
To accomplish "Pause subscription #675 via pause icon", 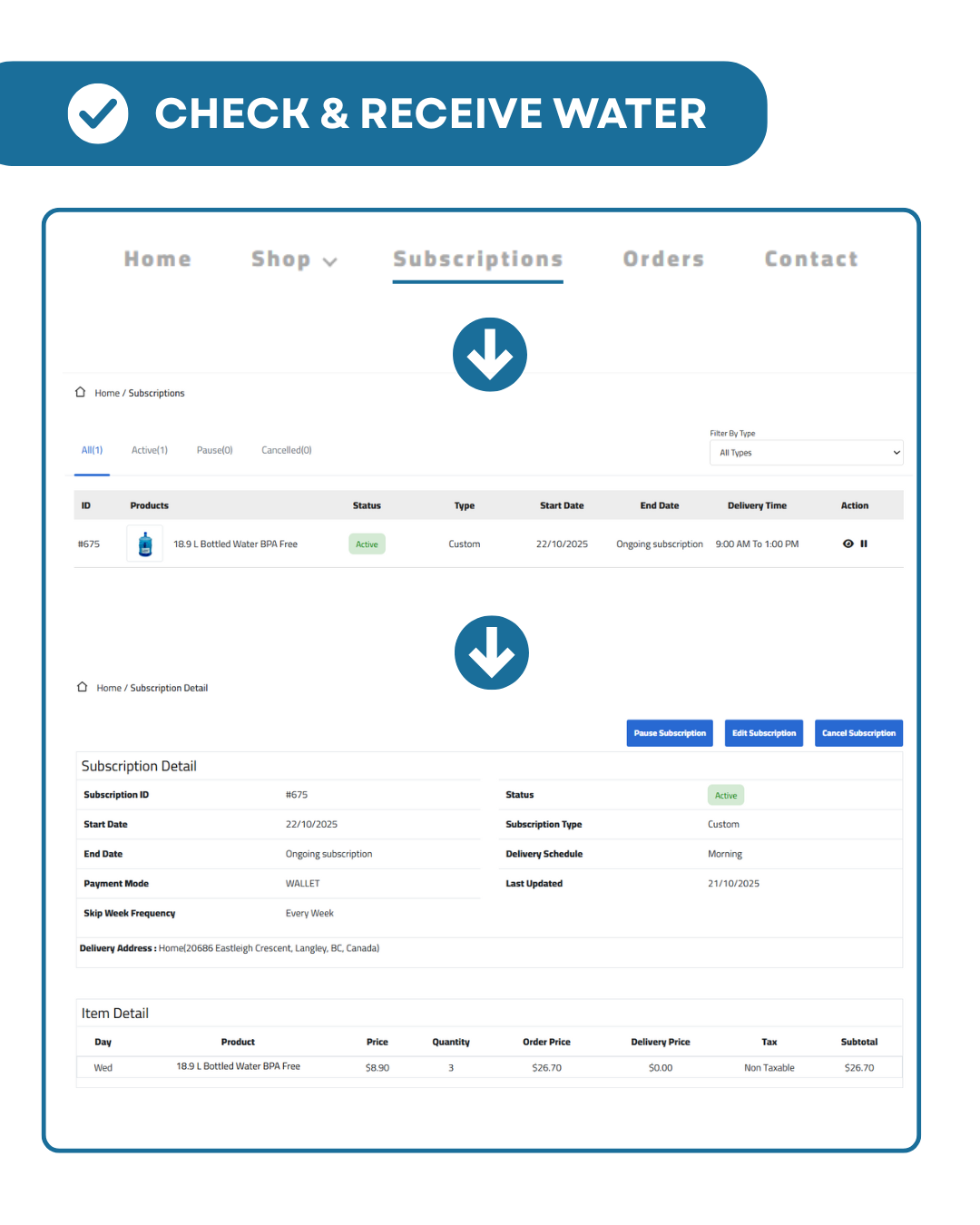I will click(864, 544).
